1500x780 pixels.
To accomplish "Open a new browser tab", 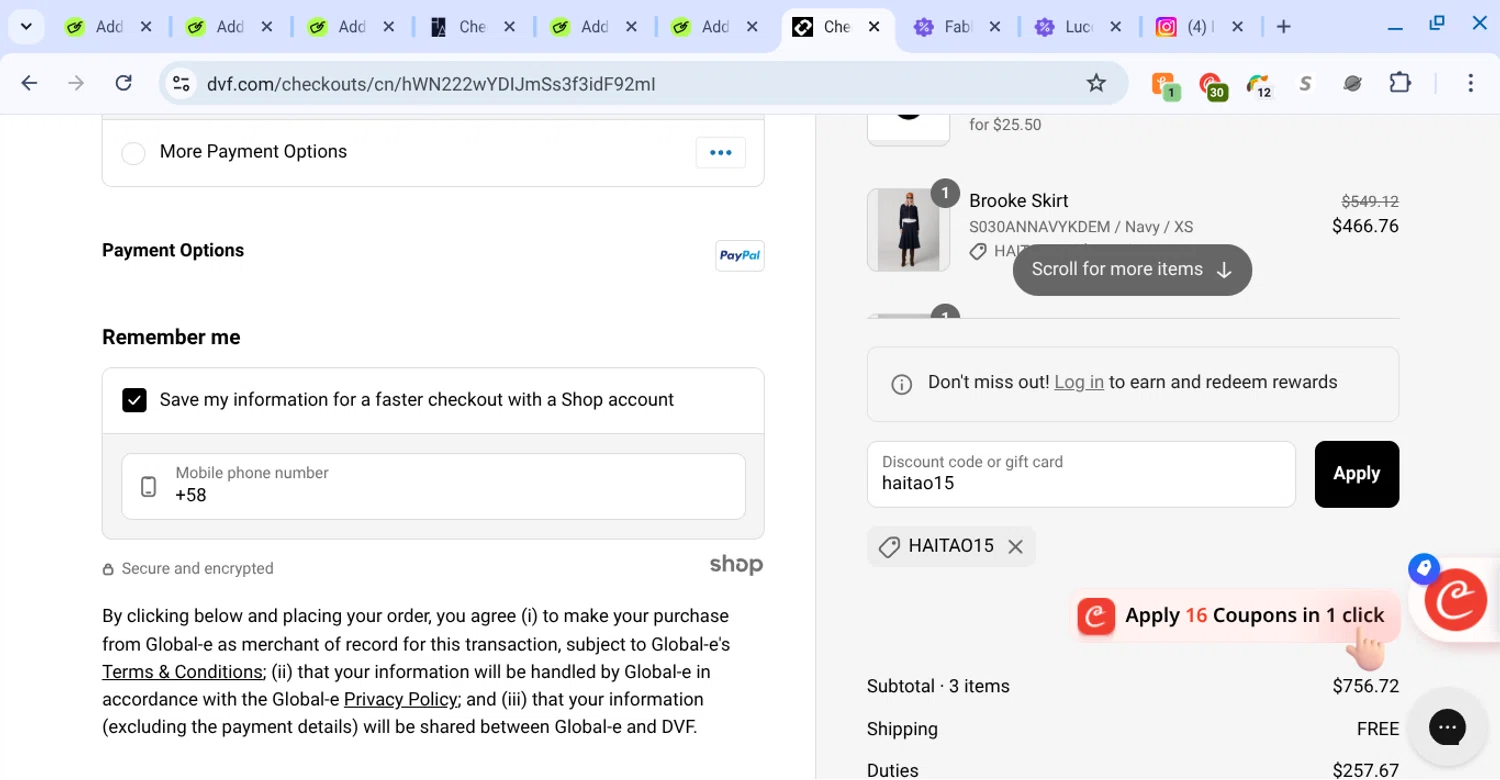I will click(1284, 27).
